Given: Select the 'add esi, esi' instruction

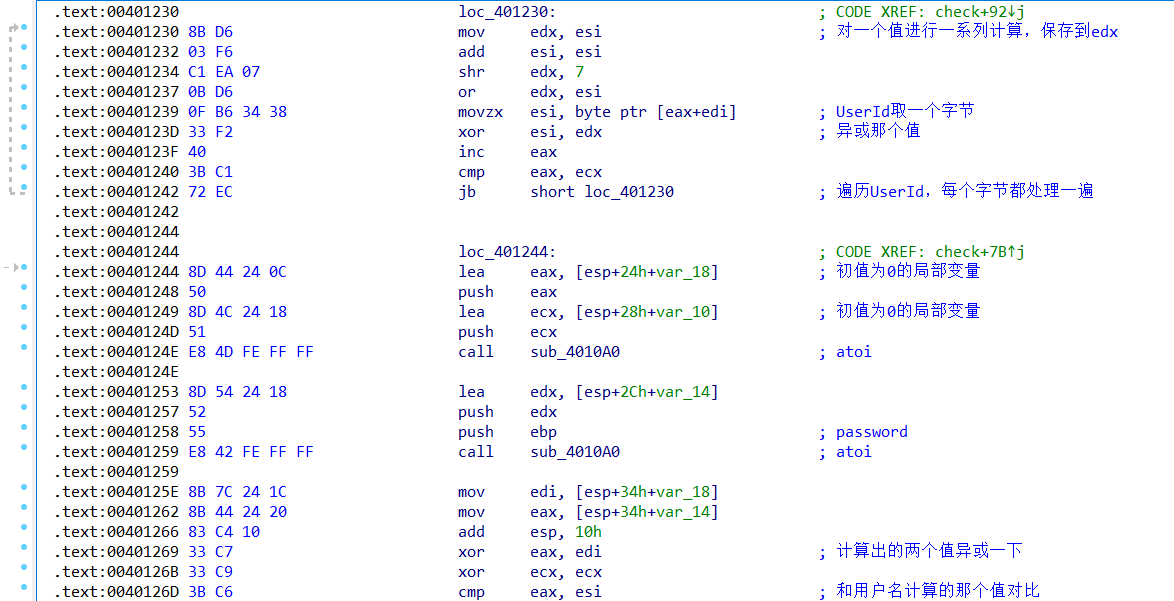Looking at the screenshot, I should click(529, 52).
